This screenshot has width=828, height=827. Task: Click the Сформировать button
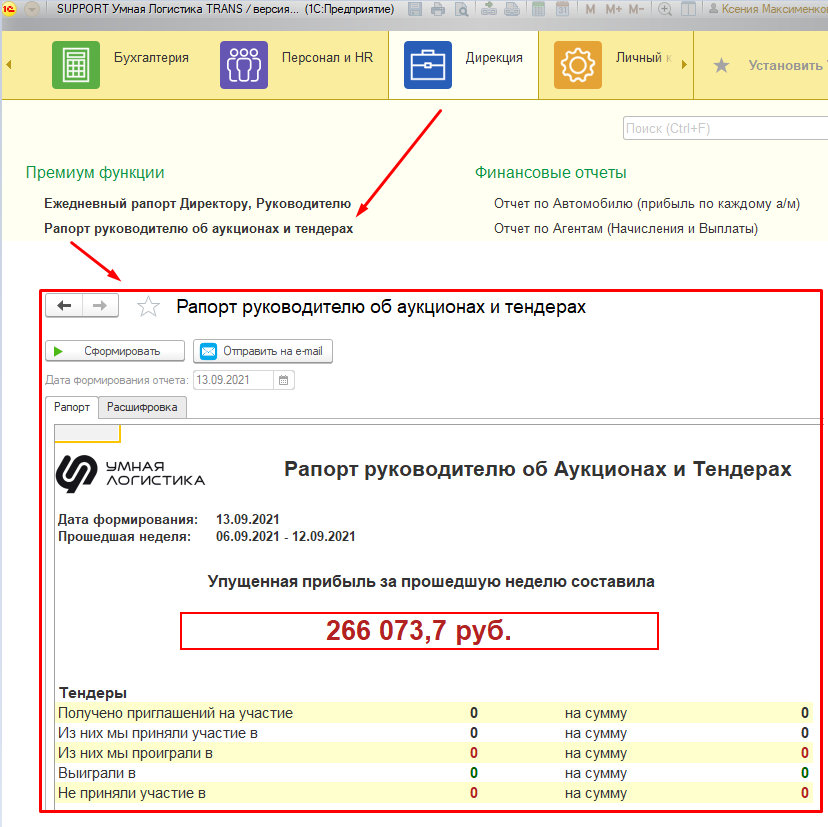click(115, 351)
